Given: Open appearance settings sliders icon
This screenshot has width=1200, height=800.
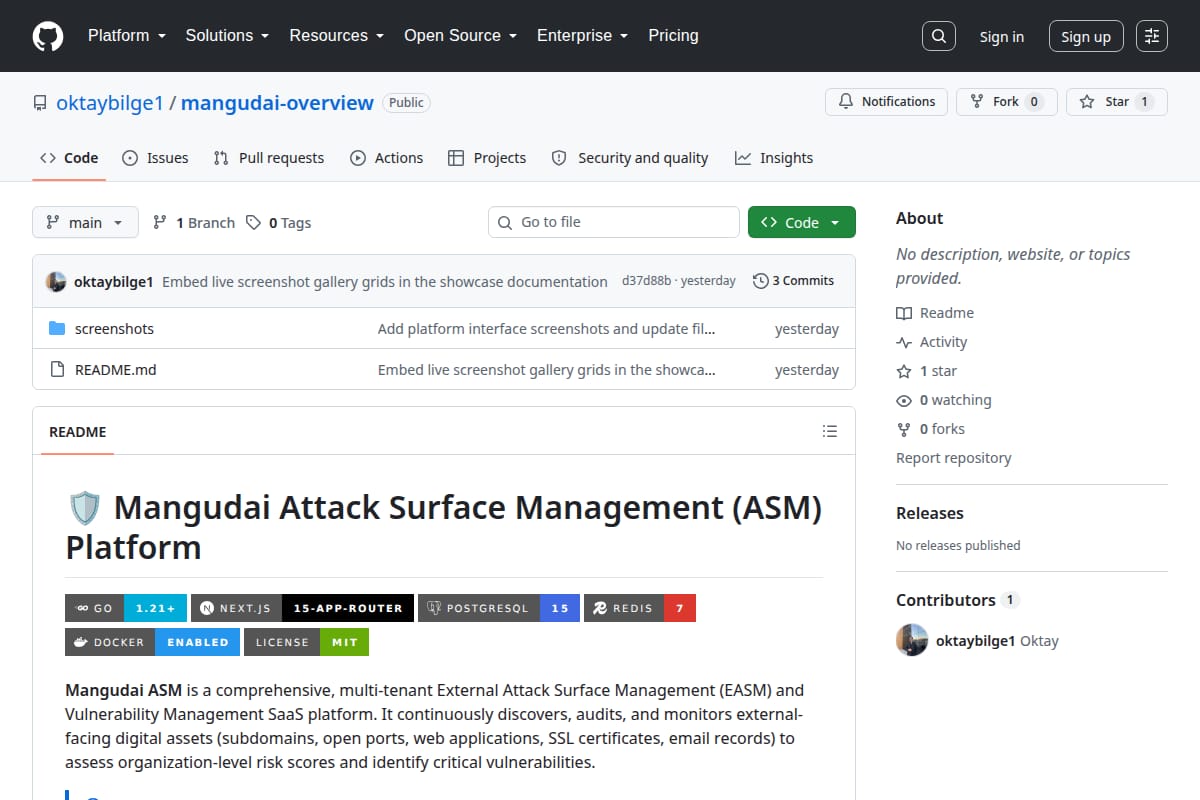Looking at the screenshot, I should pos(1152,36).
